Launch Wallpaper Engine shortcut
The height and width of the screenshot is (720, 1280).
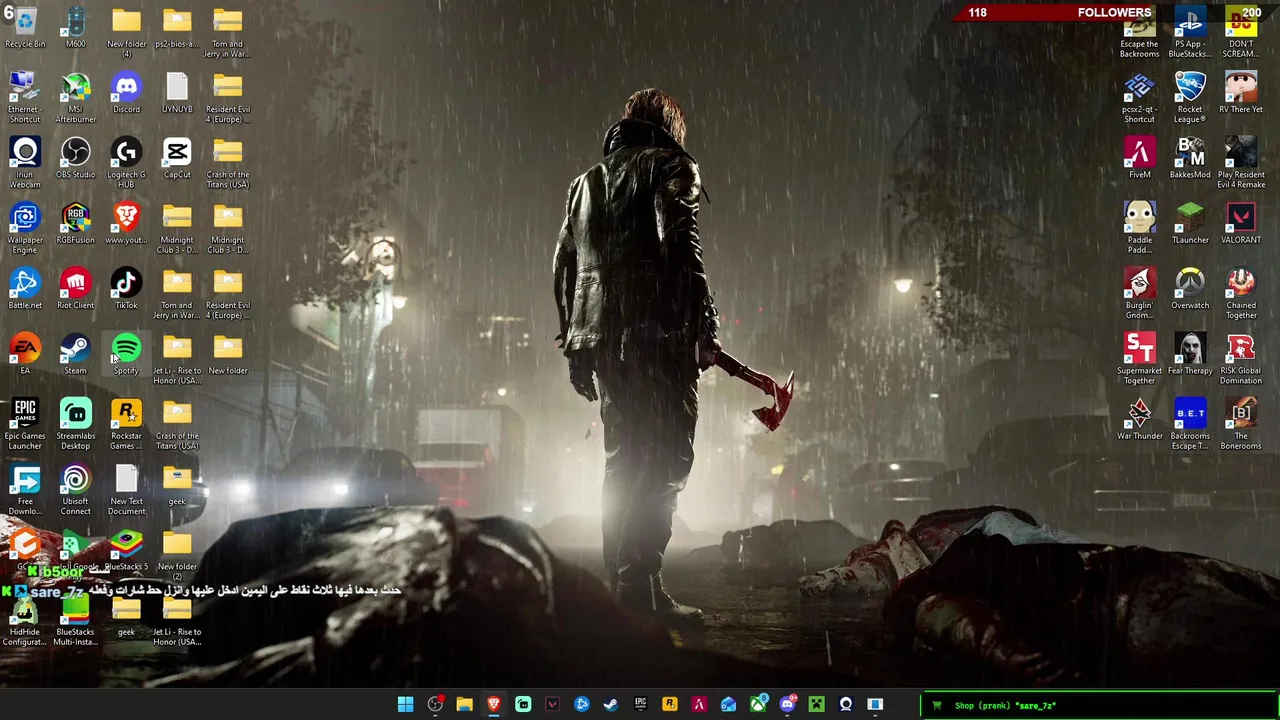[25, 228]
